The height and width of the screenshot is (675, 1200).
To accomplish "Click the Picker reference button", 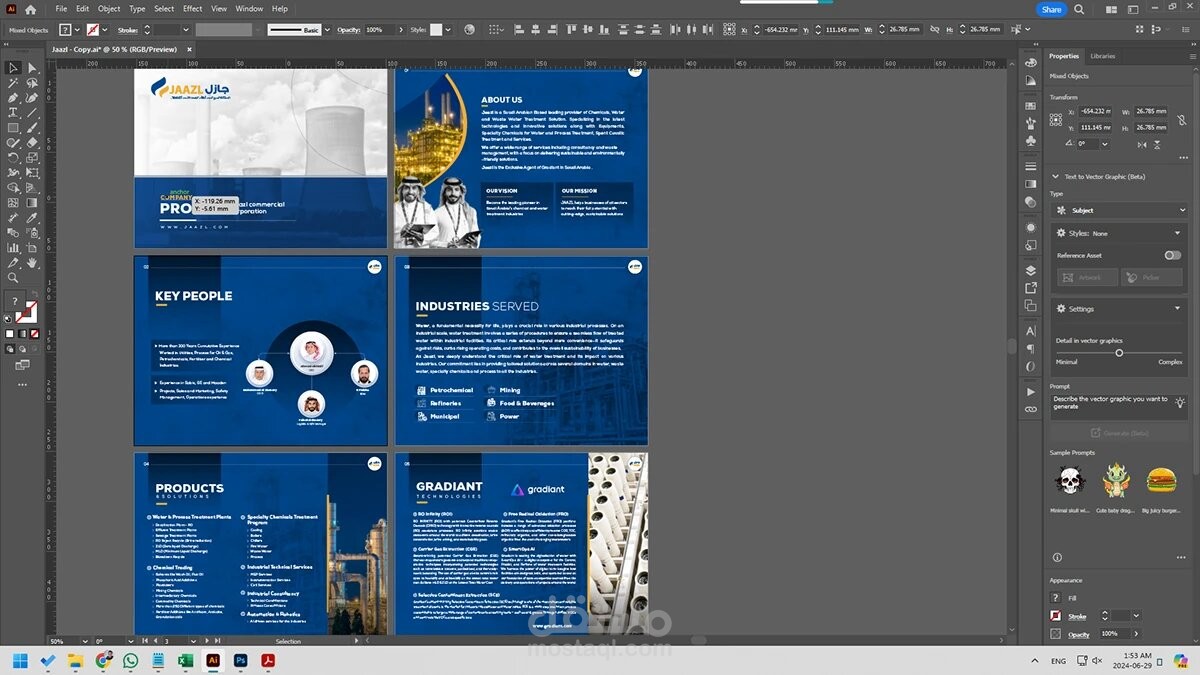I will (x=1151, y=277).
